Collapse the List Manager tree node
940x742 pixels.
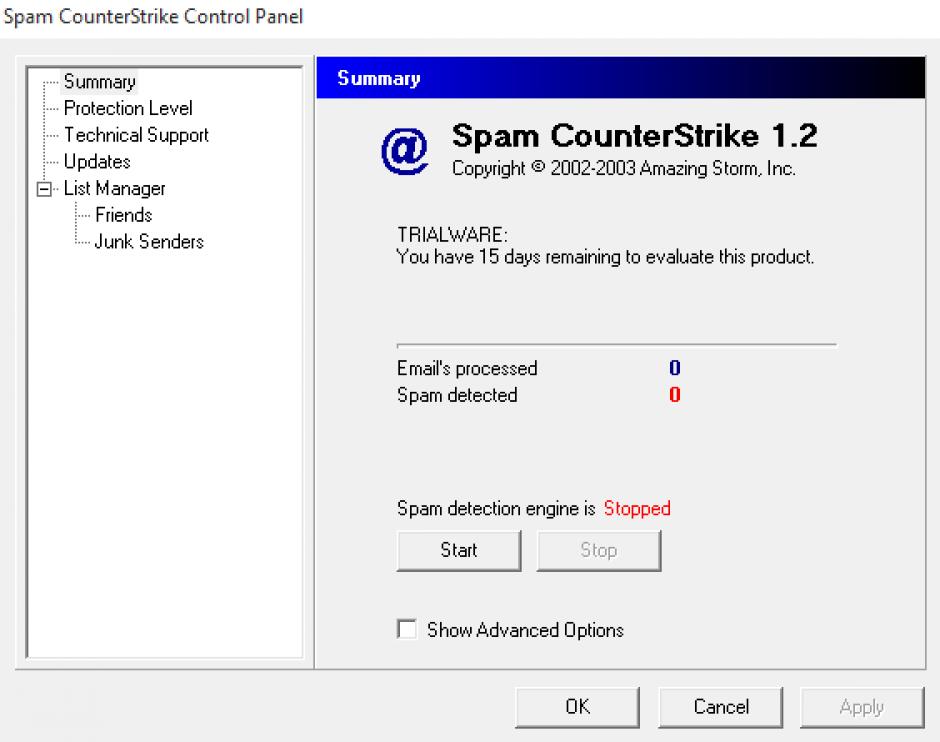point(44,189)
